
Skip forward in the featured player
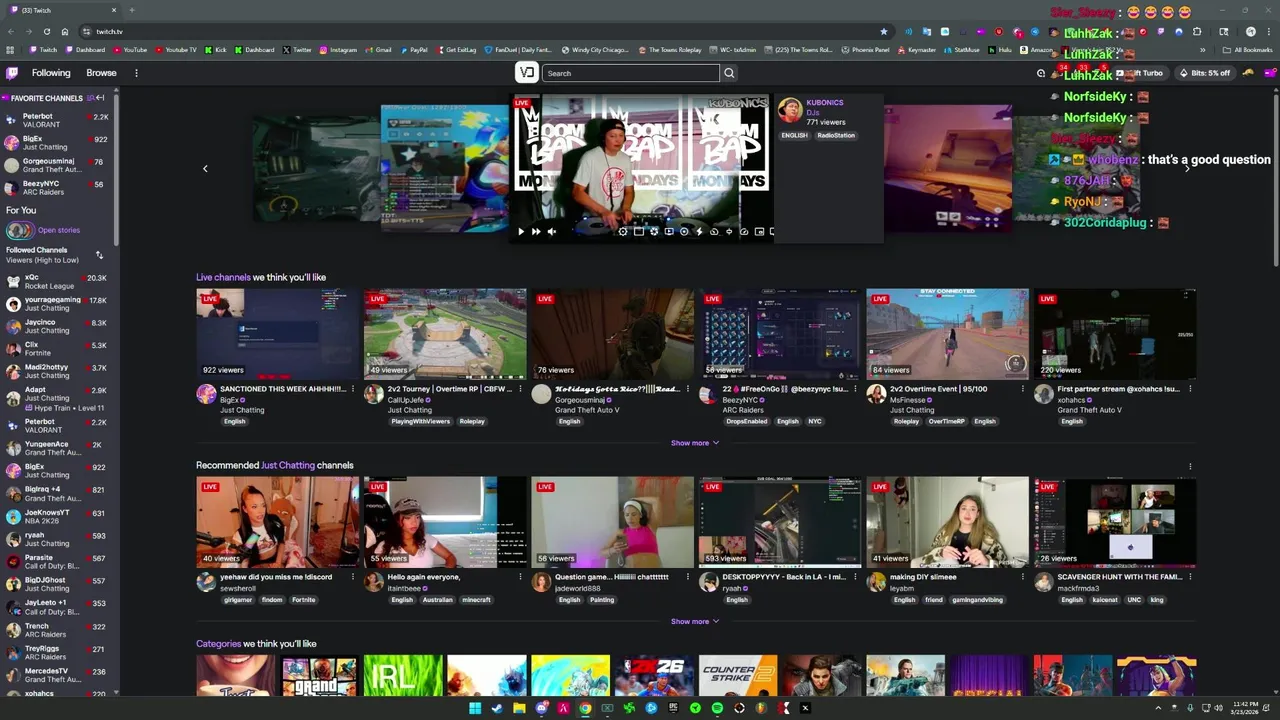(536, 231)
